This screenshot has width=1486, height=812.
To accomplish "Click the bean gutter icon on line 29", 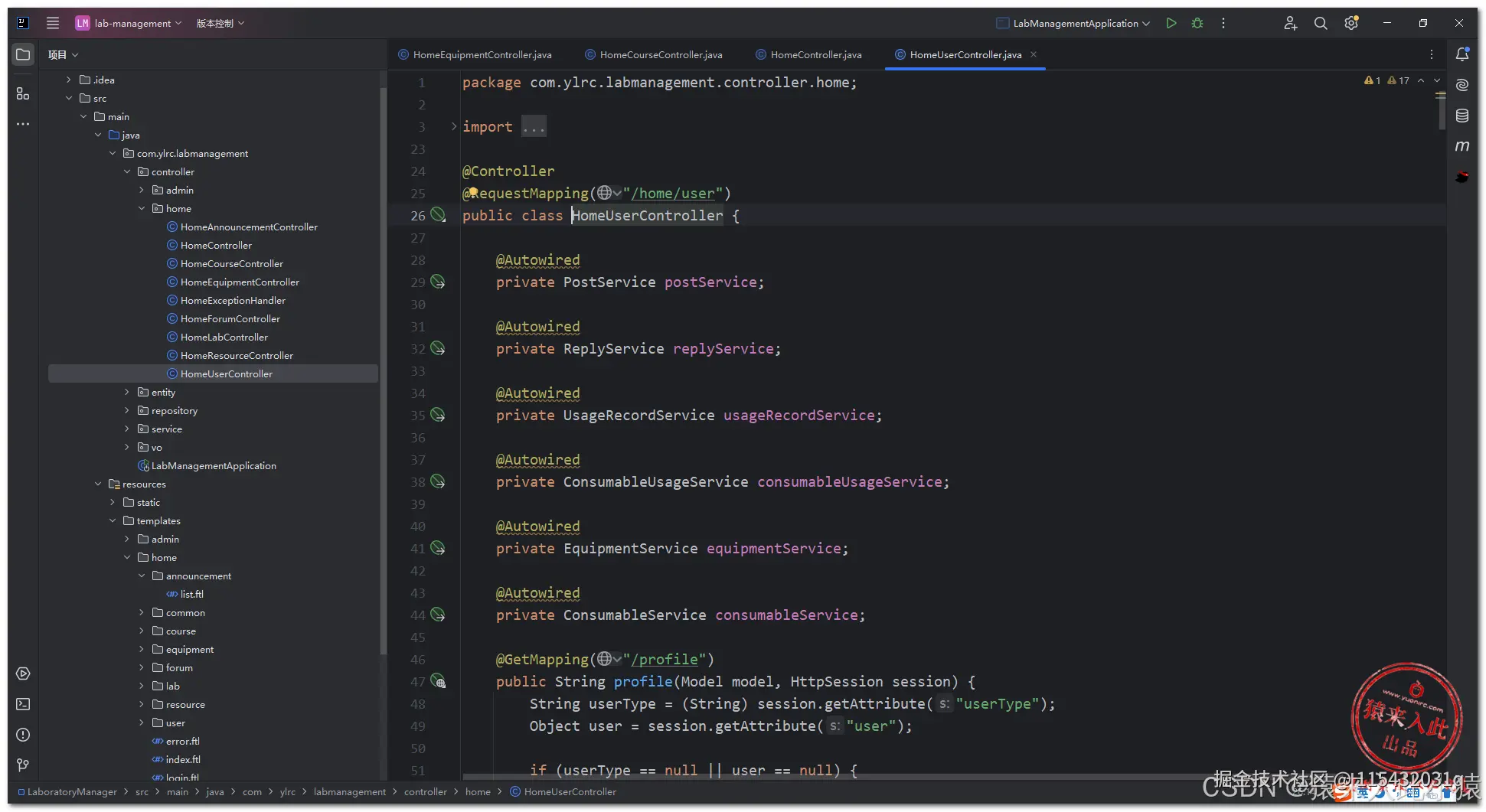I will [x=438, y=282].
